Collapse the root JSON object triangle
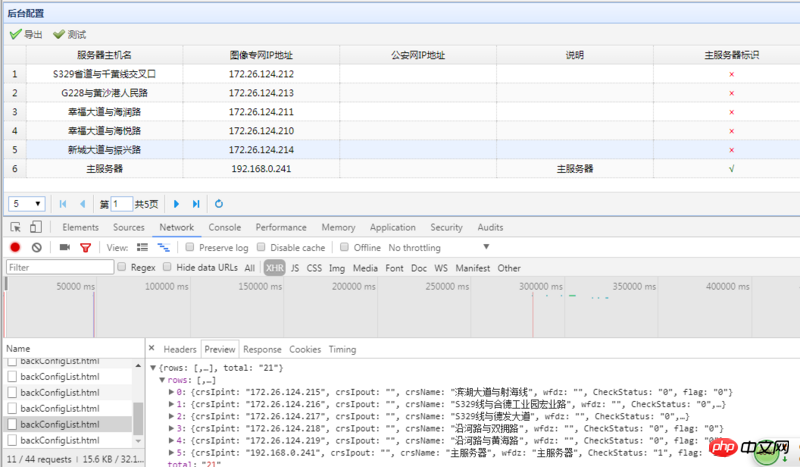This screenshot has height=467, width=800. click(153, 367)
